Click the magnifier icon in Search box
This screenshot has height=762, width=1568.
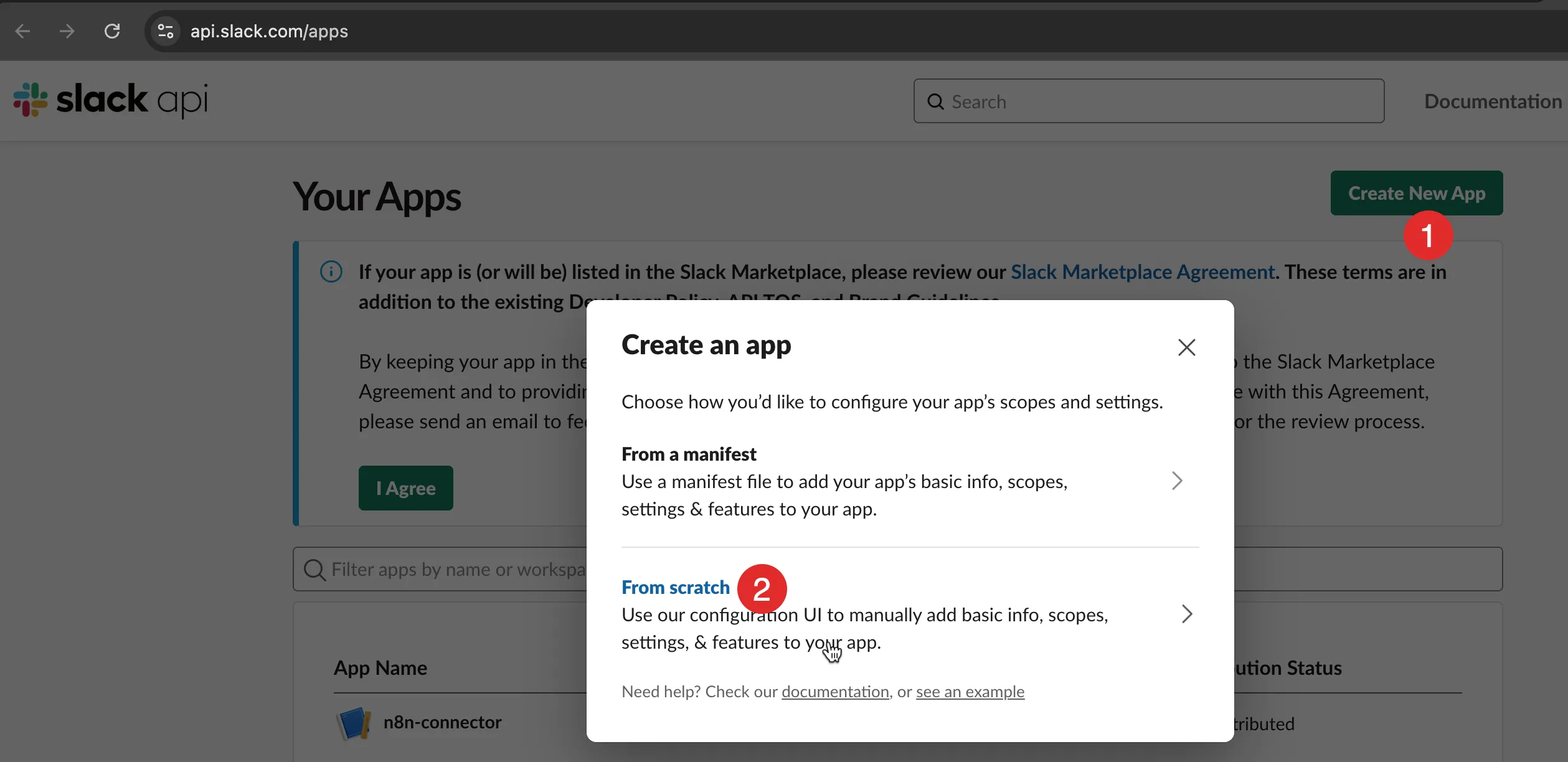tap(936, 101)
